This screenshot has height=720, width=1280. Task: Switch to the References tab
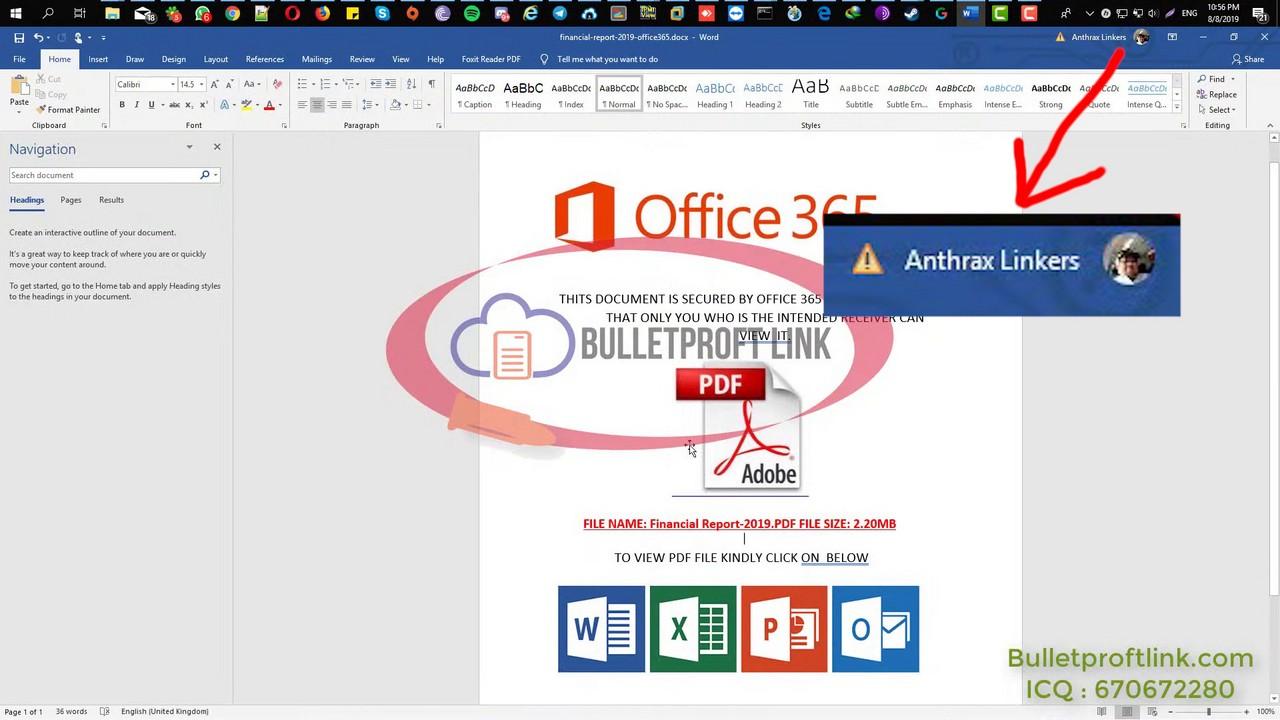point(265,59)
